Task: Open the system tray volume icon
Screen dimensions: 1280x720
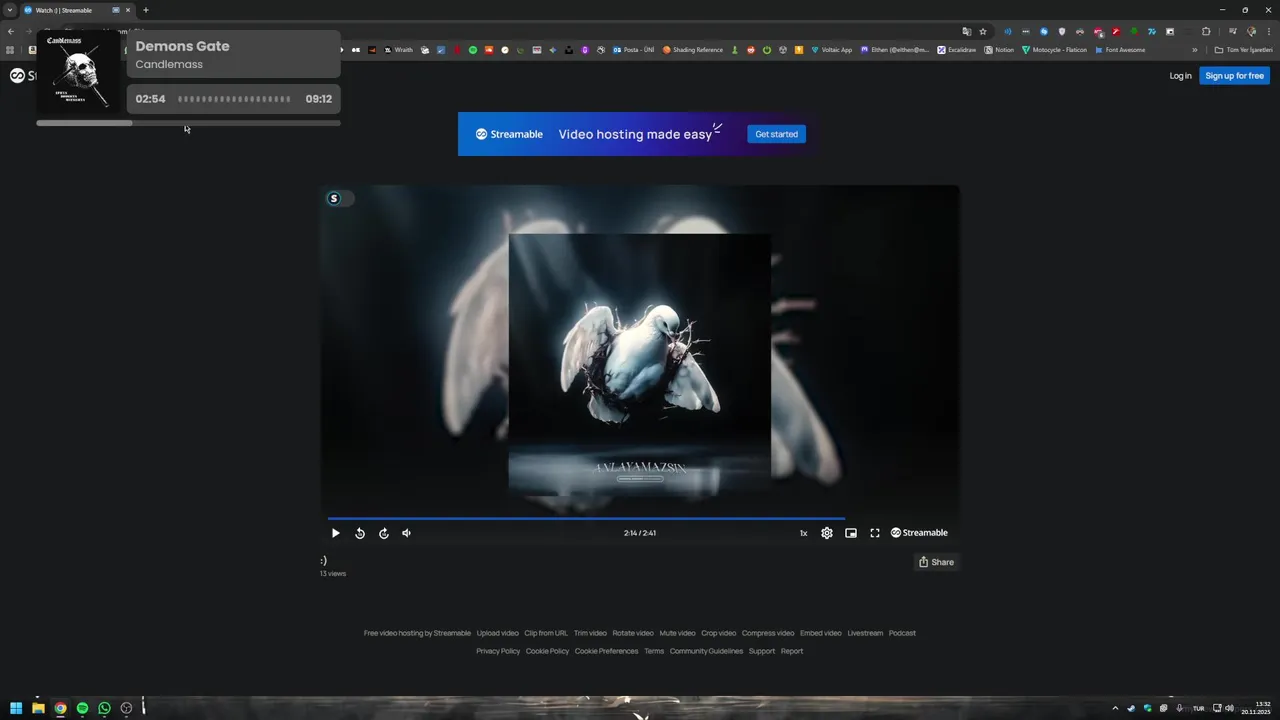Action: click(1229, 708)
